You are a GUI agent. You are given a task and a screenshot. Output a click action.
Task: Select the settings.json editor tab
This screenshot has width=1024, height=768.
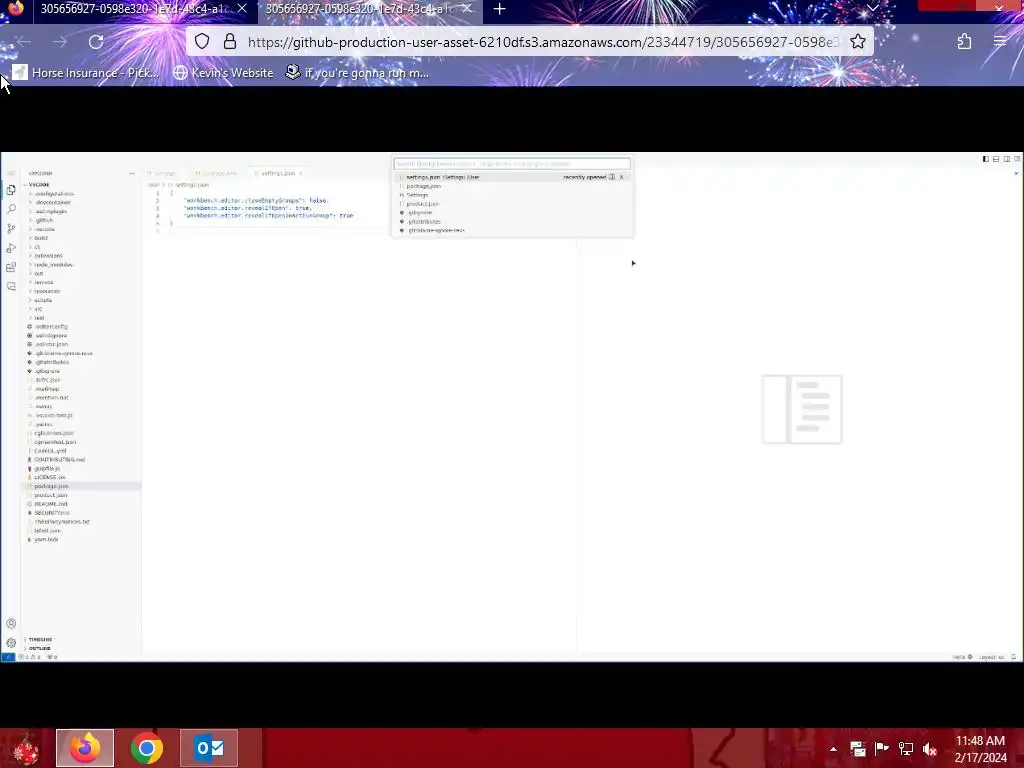(278, 174)
